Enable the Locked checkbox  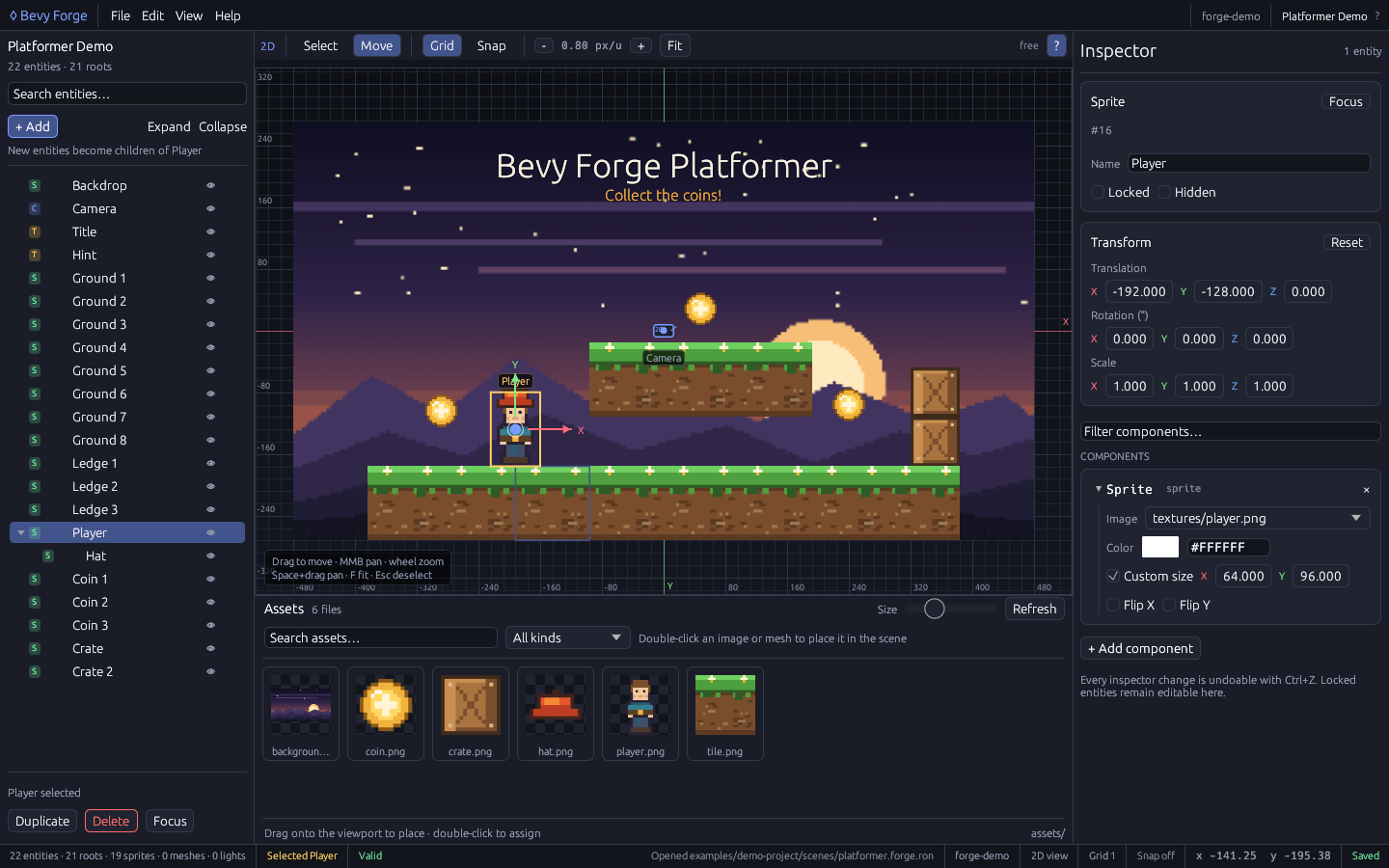pyautogui.click(x=1098, y=192)
